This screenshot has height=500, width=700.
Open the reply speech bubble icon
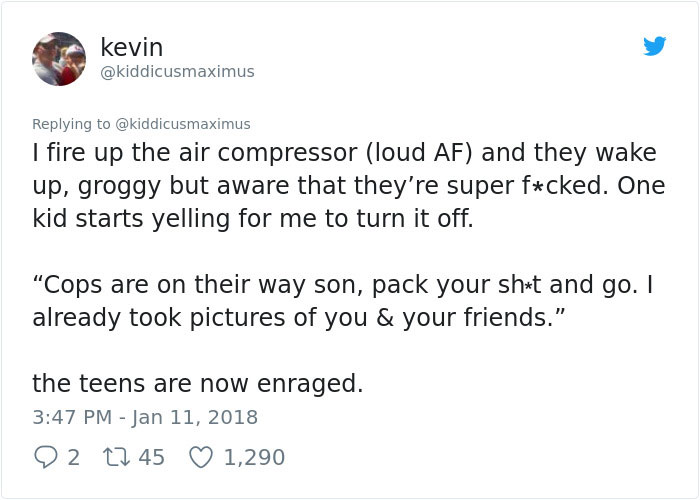pyautogui.click(x=46, y=457)
